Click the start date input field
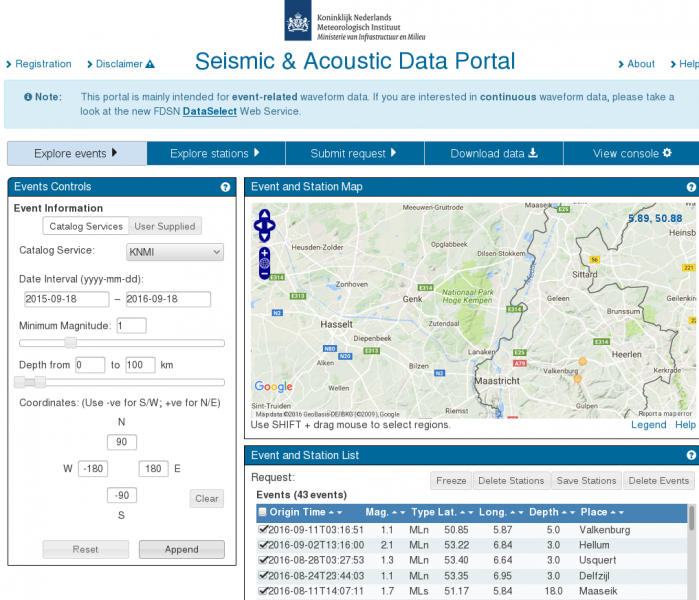This screenshot has width=699, height=600. [x=66, y=299]
